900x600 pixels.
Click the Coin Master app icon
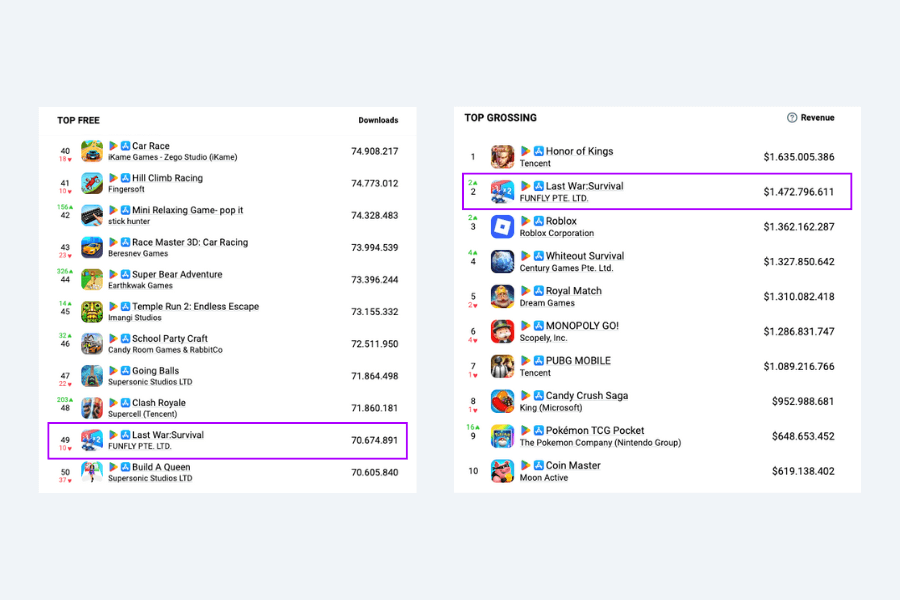[x=502, y=471]
